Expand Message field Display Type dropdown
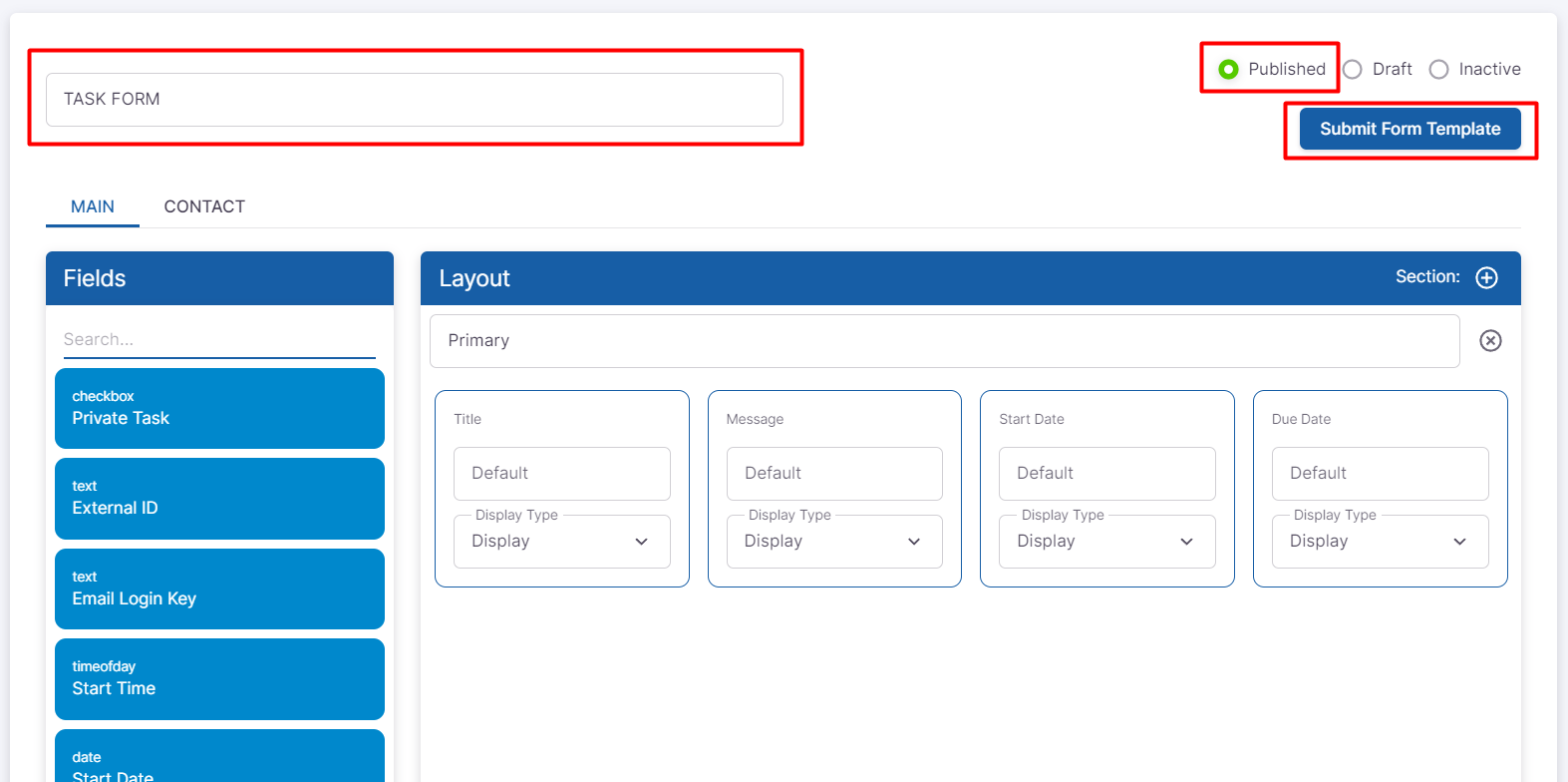1568x782 pixels. click(x=834, y=542)
